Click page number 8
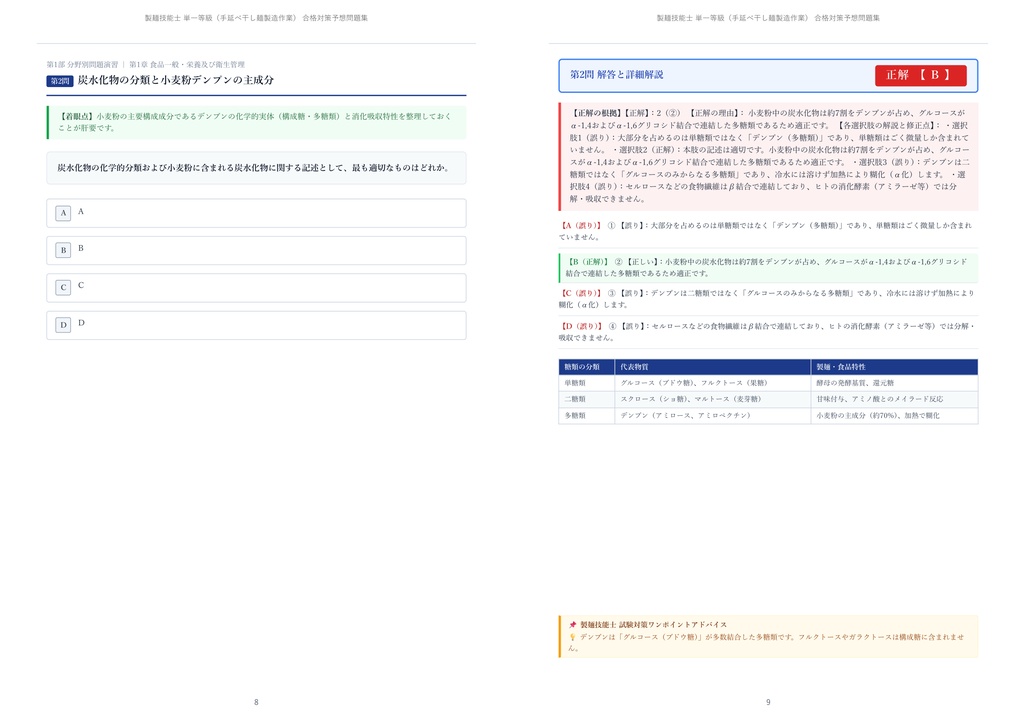This screenshot has width=1024, height=724. (256, 702)
